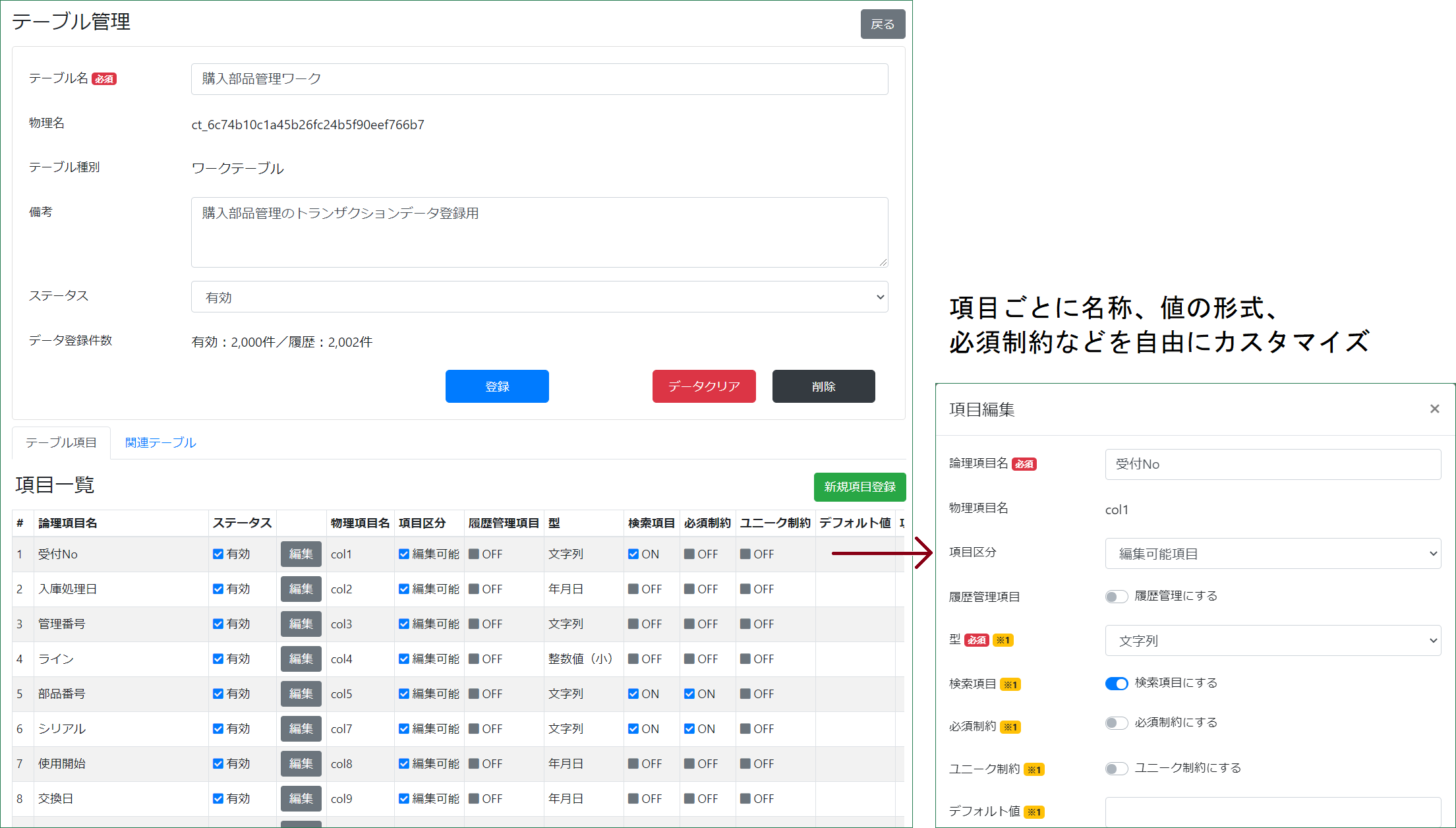Click 編集 button for 交換日 row
This screenshot has width=1456, height=828.
point(301,798)
